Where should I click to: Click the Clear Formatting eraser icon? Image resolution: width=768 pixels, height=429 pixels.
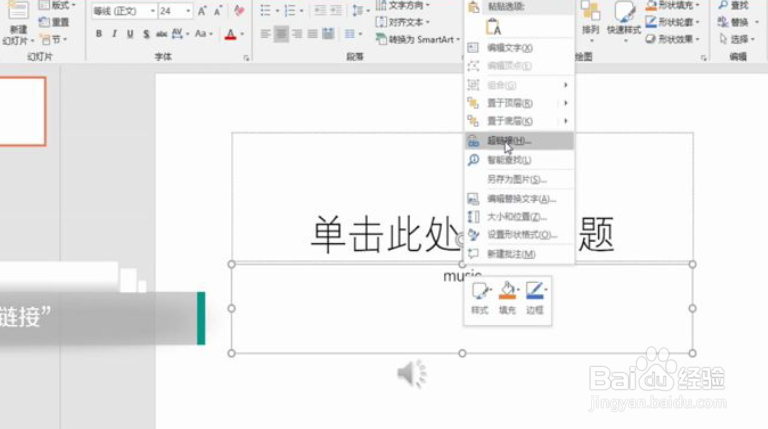click(x=239, y=11)
